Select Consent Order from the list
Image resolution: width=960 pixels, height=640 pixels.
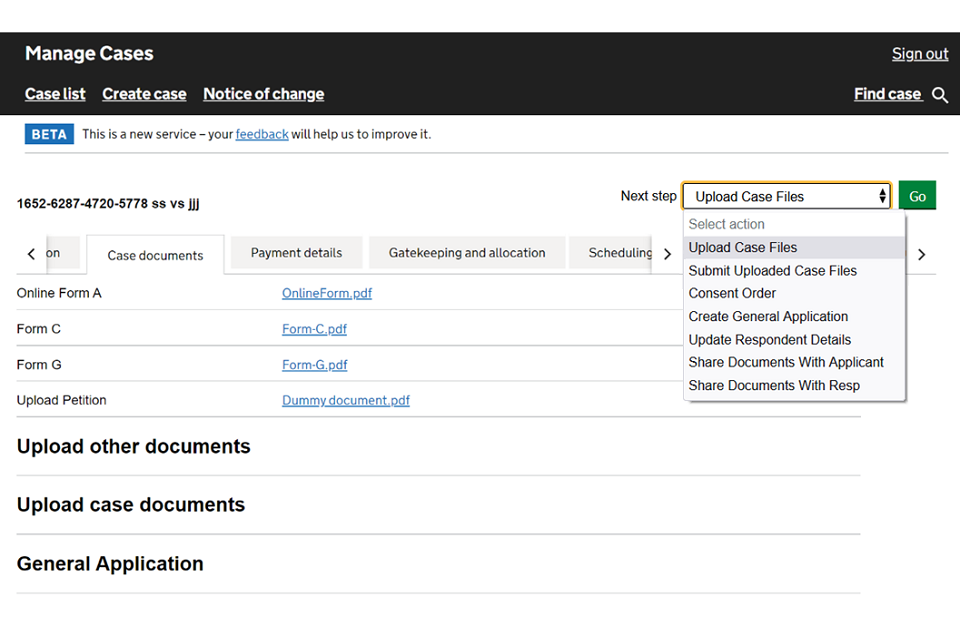click(x=732, y=293)
